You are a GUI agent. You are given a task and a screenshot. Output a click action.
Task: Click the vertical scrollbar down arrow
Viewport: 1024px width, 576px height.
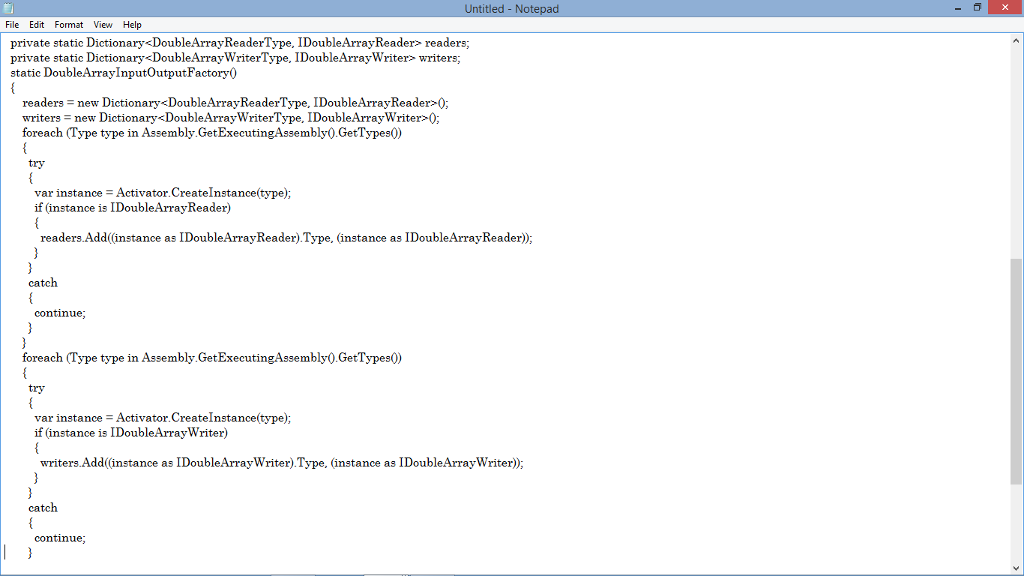(1016, 568)
